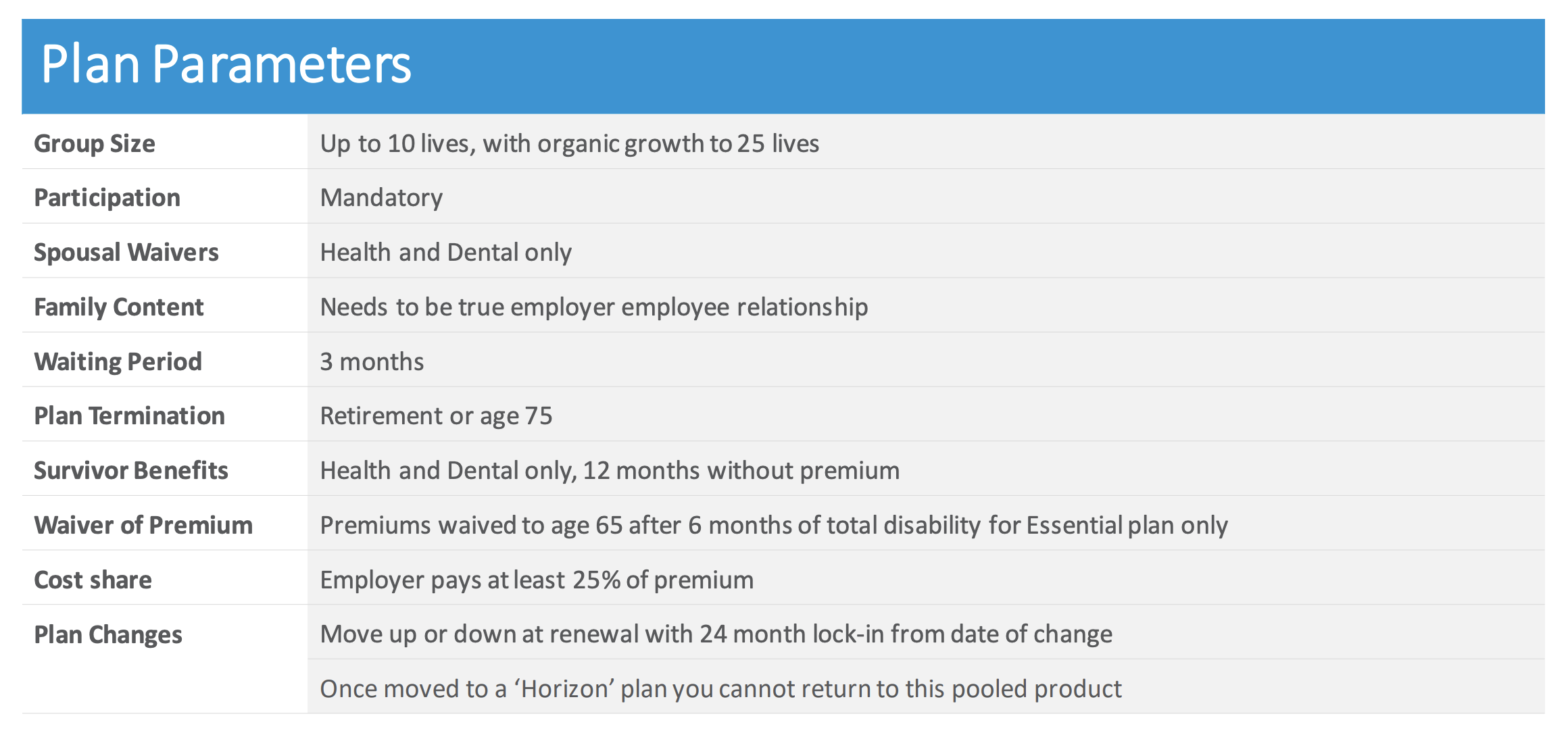1568x735 pixels.
Task: Click the Plan Parameters header title
Action: (226, 64)
